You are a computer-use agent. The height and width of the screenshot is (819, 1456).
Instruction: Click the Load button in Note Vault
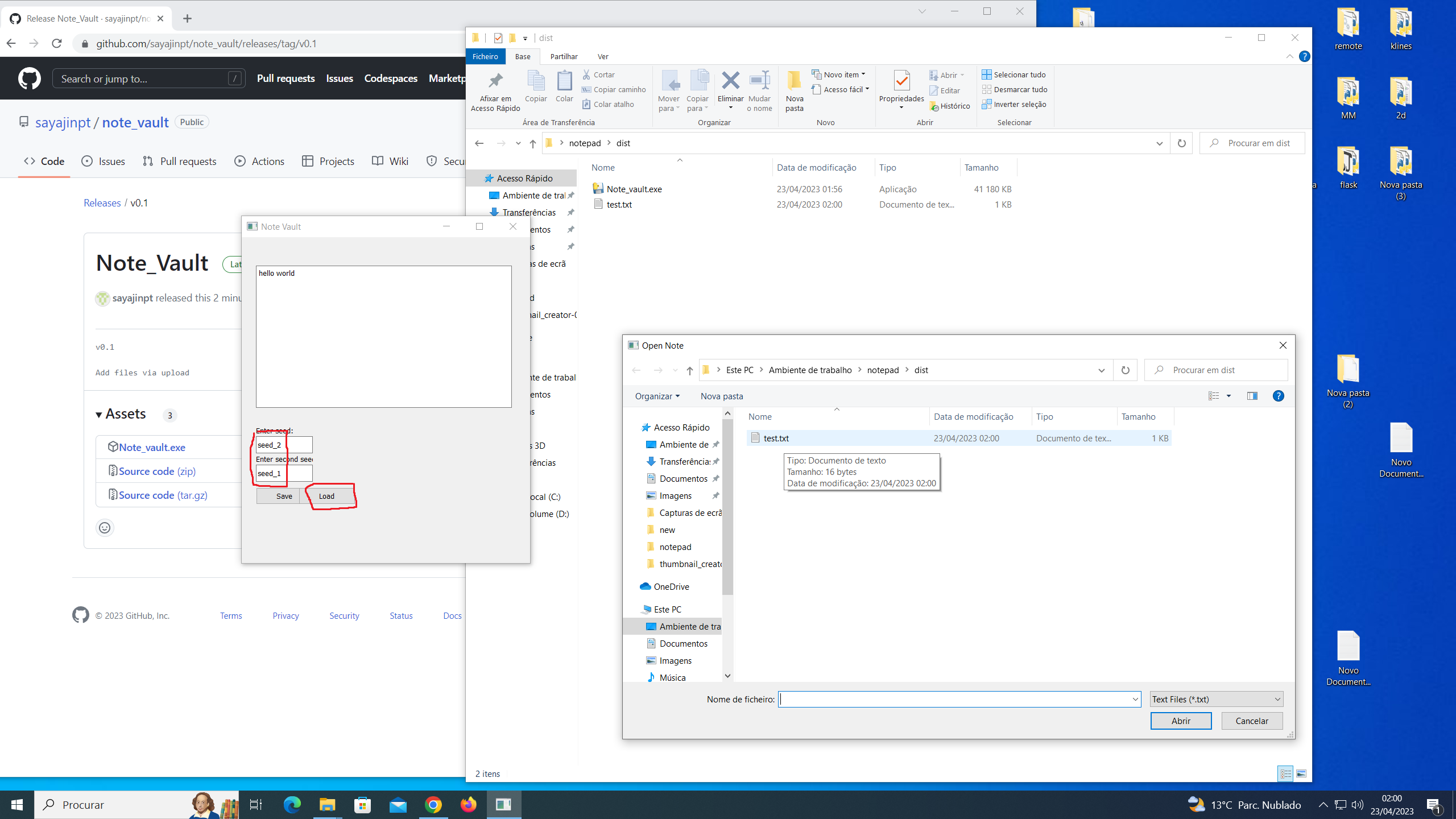(x=327, y=496)
